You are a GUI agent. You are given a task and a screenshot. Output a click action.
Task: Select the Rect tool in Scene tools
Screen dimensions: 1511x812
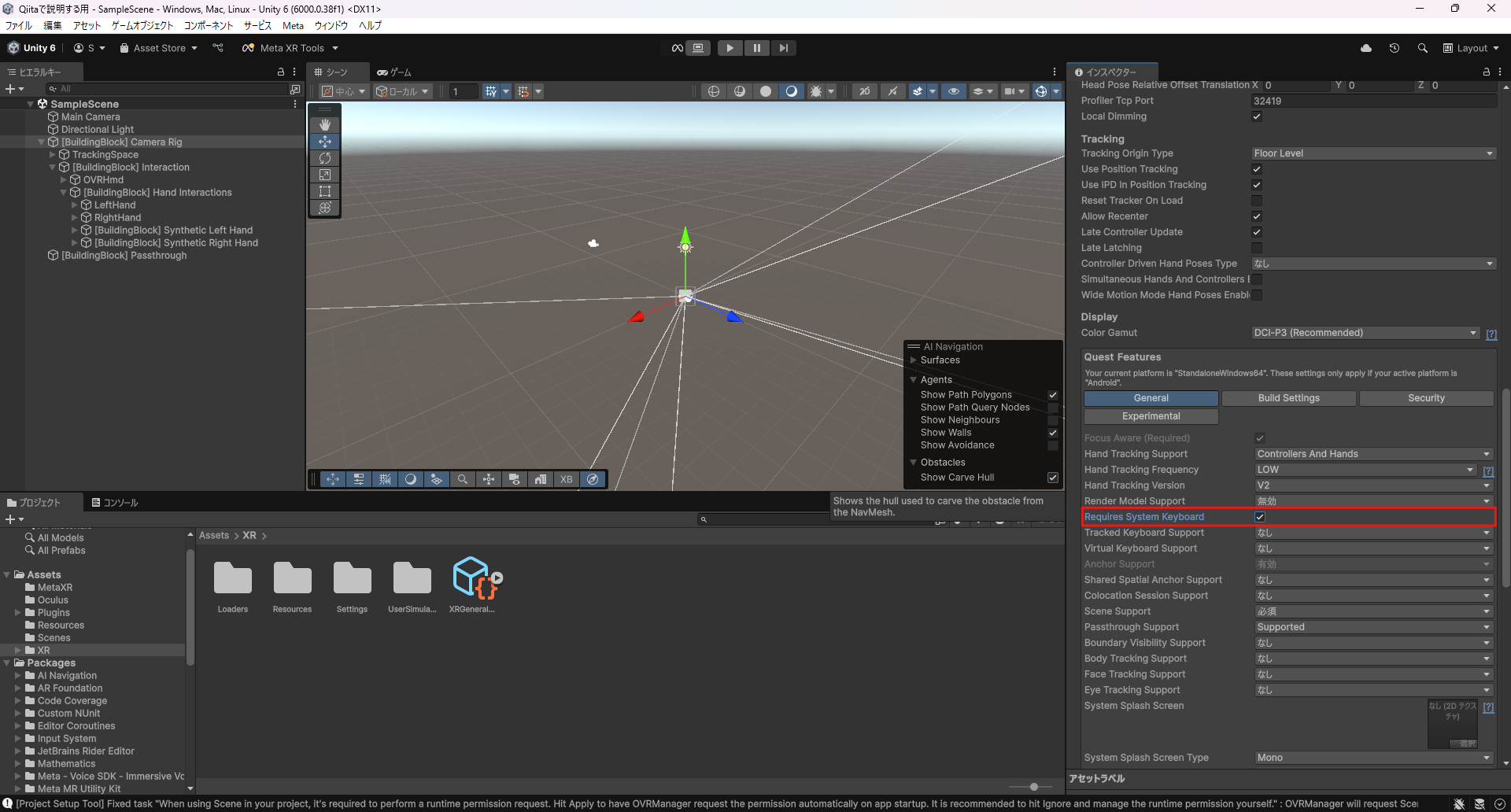[x=325, y=191]
